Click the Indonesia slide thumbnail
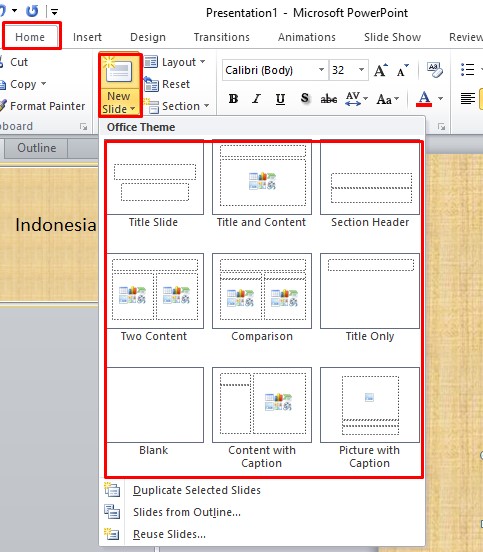This screenshot has height=552, width=483. (x=49, y=234)
